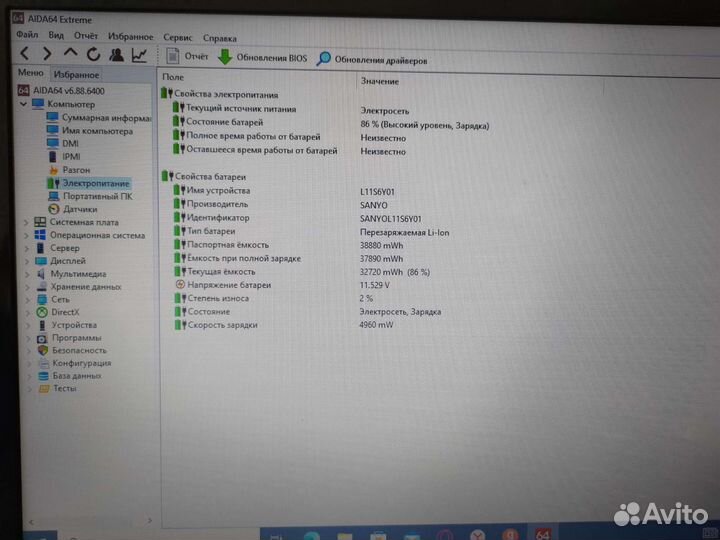720x540 pixels.
Task: Expand the Сеть node
Action: (29, 300)
